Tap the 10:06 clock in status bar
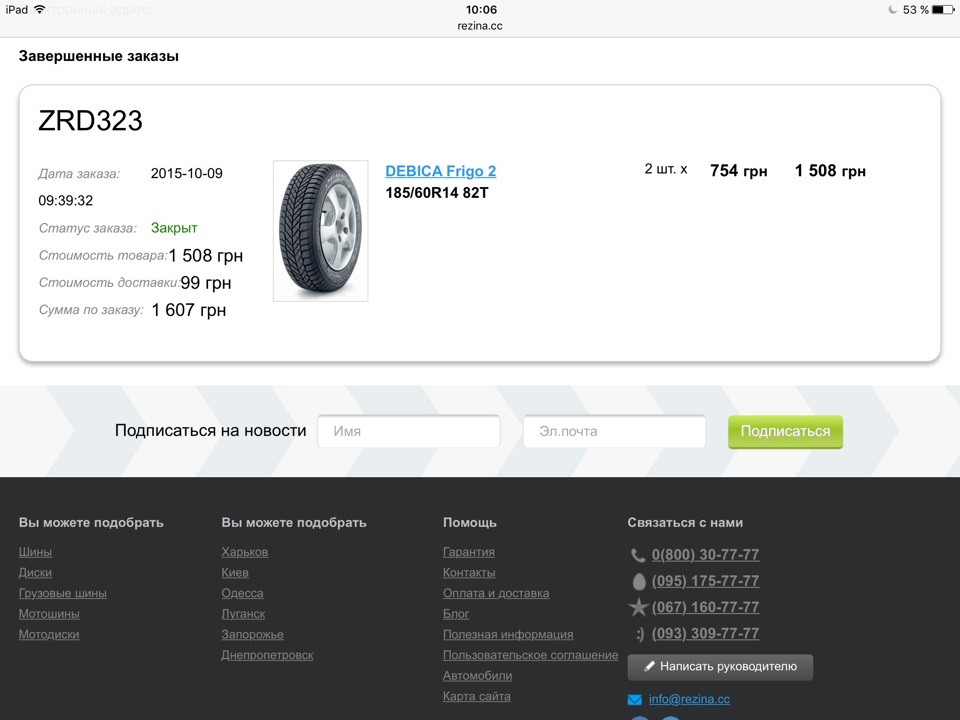Viewport: 960px width, 720px height. pos(481,10)
